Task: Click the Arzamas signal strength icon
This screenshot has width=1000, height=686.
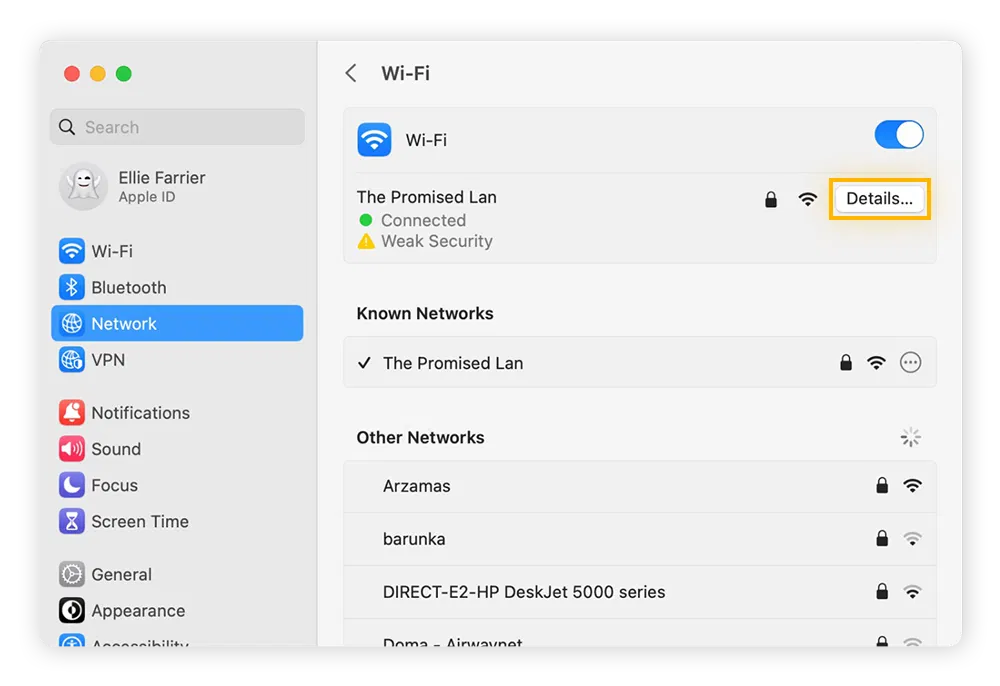Action: pos(913,486)
